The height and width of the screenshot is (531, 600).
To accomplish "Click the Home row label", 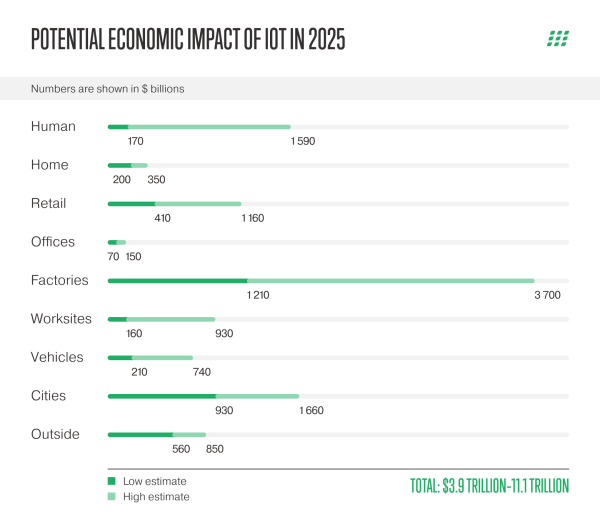I will 50,165.
